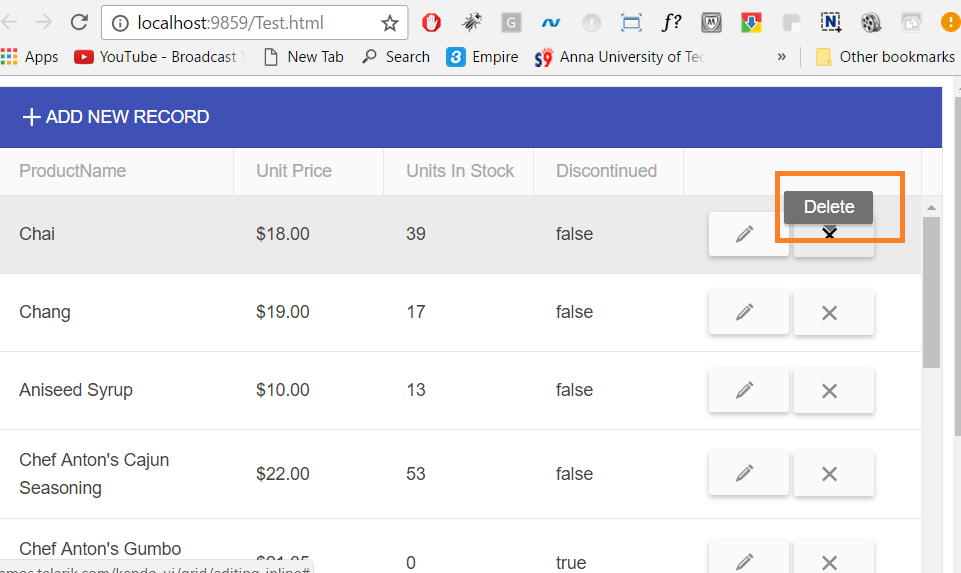
Task: Open the Other bookmarks folder
Action: tap(885, 57)
